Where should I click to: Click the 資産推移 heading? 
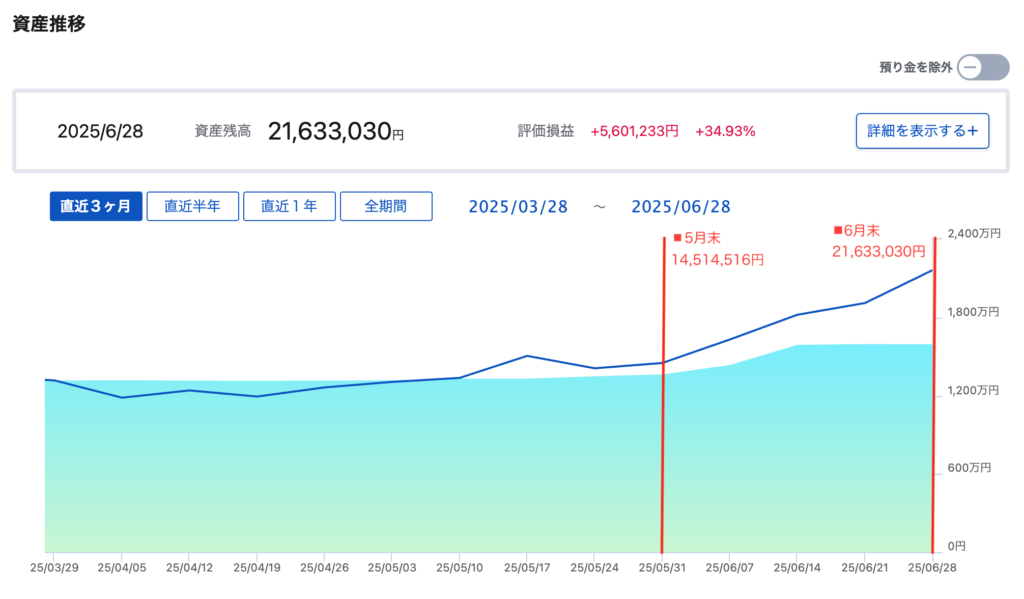tap(49, 24)
